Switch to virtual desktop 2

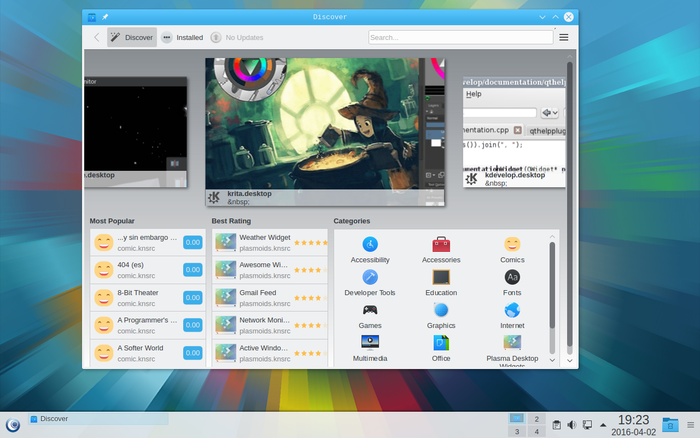pos(538,418)
